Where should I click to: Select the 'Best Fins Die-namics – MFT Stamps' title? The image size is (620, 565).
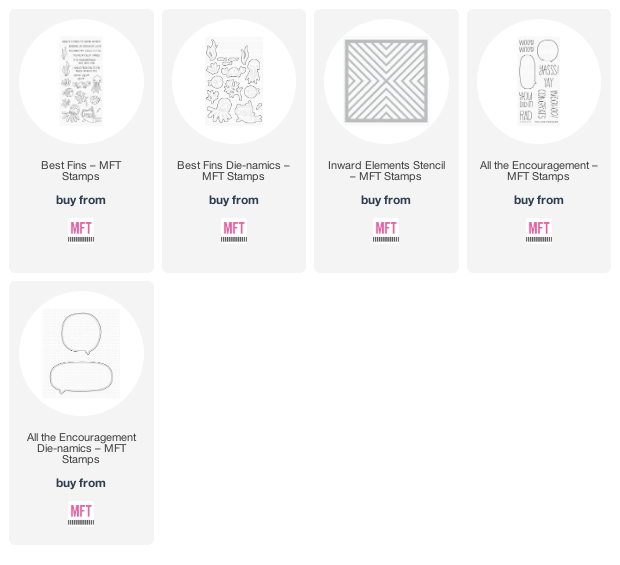[x=233, y=171]
